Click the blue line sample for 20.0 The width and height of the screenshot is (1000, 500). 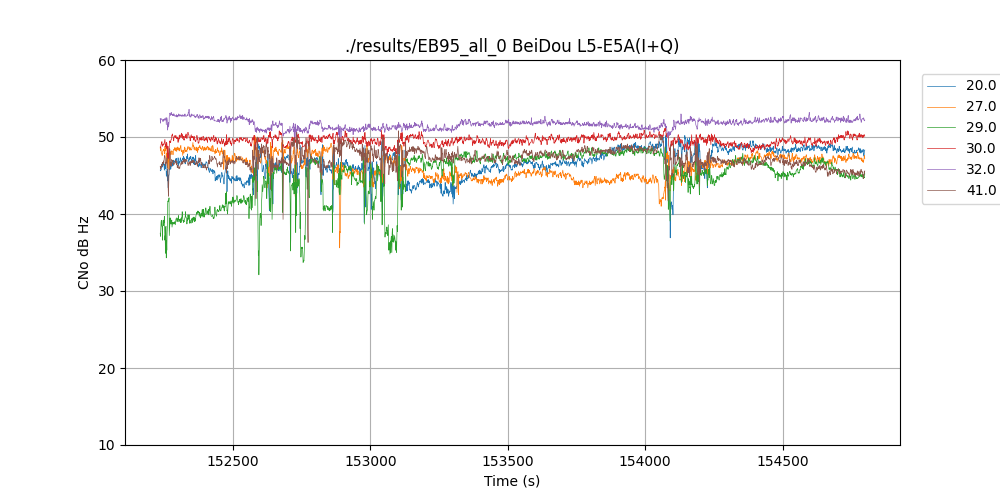pos(941,86)
